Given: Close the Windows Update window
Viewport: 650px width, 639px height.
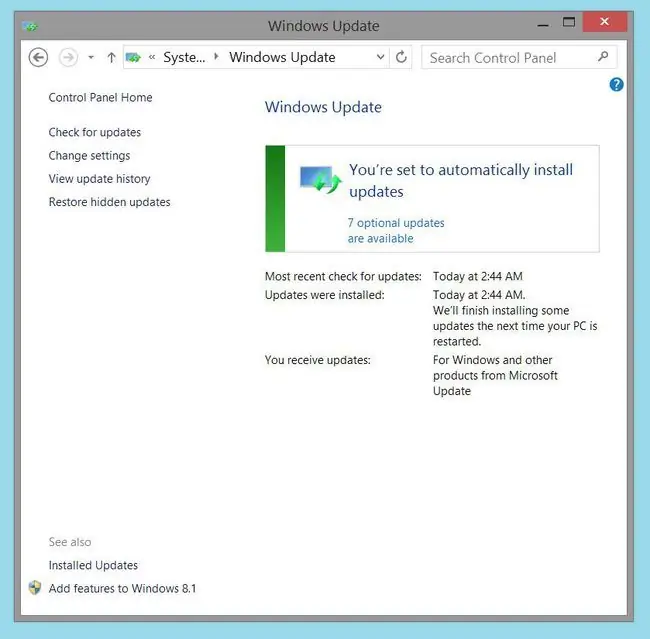Looking at the screenshot, I should pyautogui.click(x=605, y=22).
